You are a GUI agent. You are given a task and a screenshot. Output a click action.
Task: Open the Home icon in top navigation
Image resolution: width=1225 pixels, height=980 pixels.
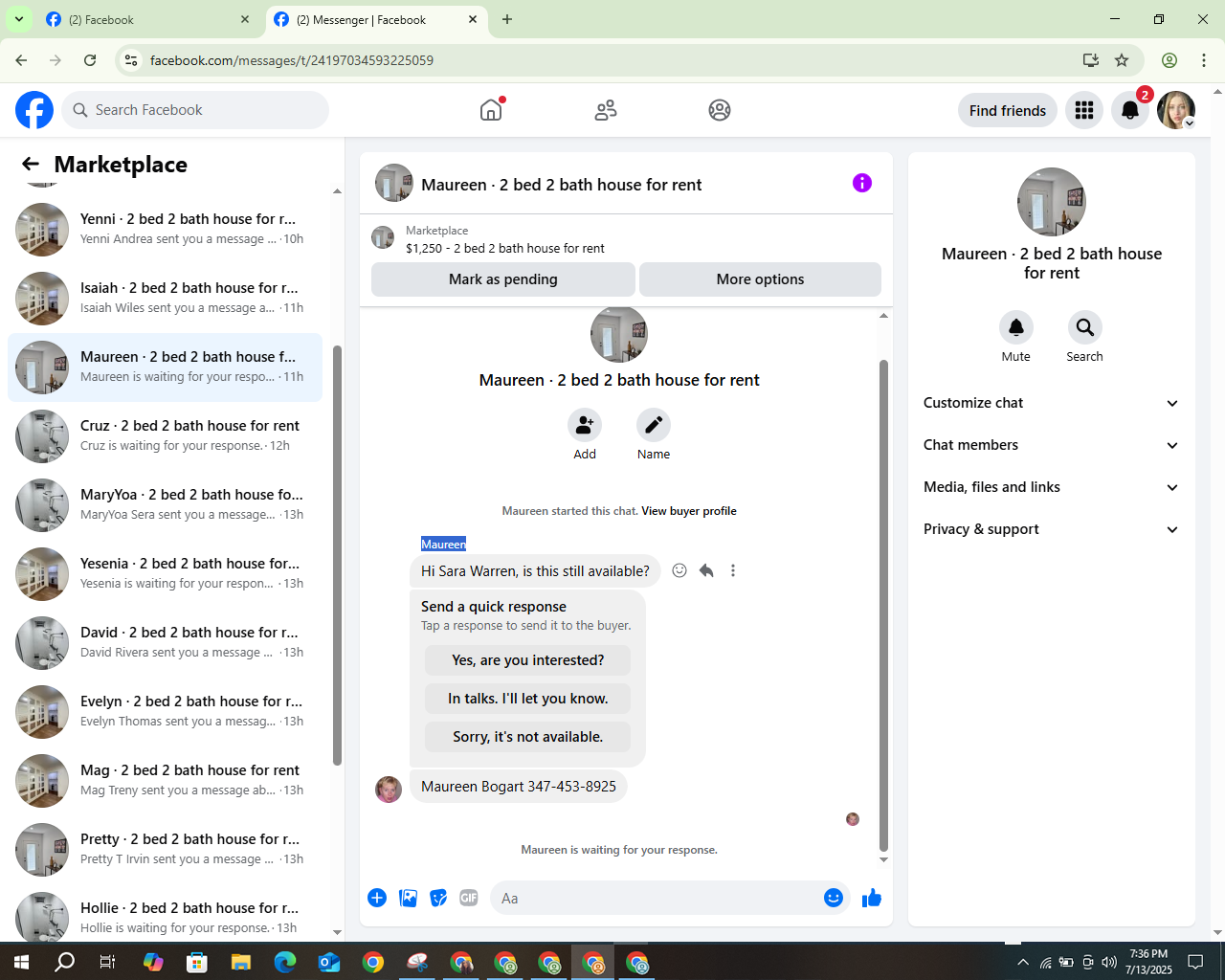coord(491,110)
